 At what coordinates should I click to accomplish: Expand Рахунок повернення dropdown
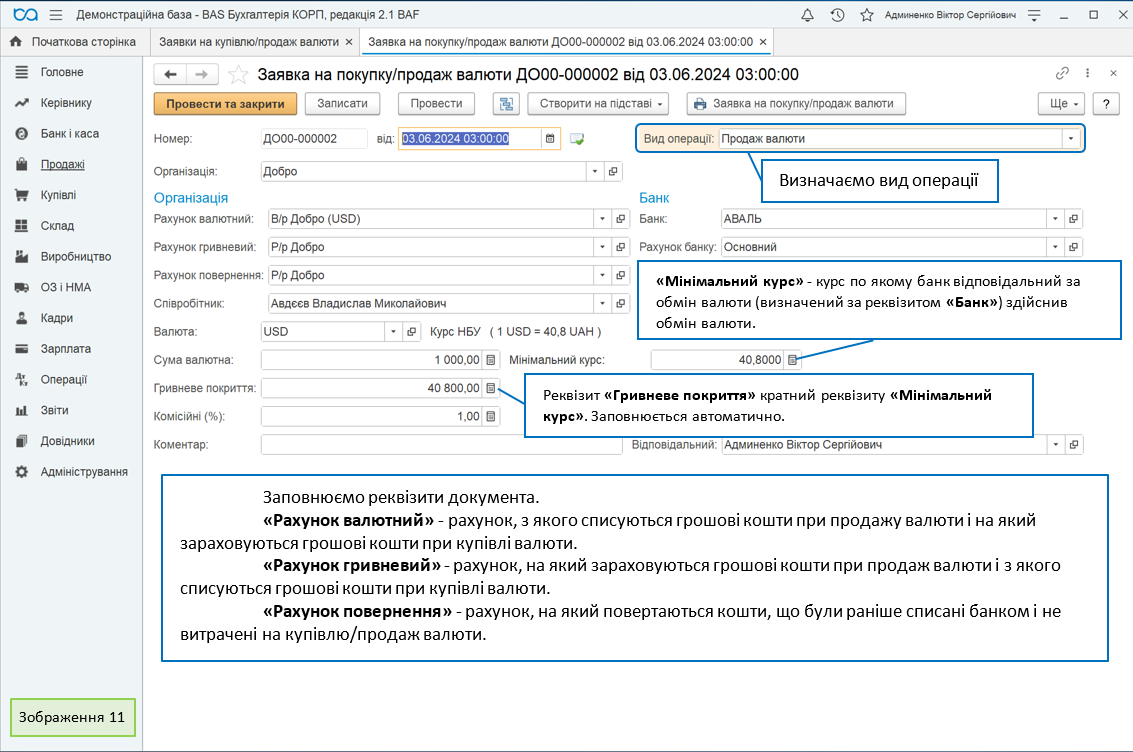[x=602, y=275]
